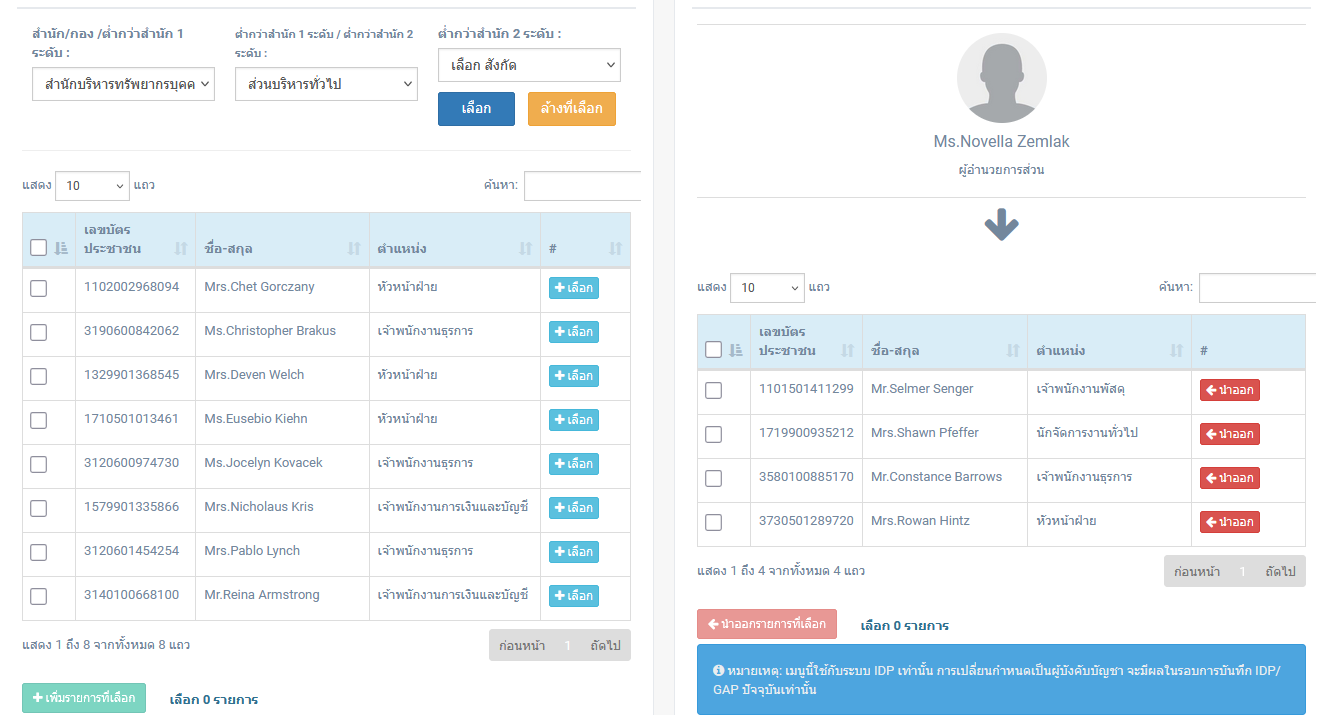Viewport: 1322px width, 715px height.
Task: Sort right table by ชื่อ-สกุล column icon
Action: 1013,350
